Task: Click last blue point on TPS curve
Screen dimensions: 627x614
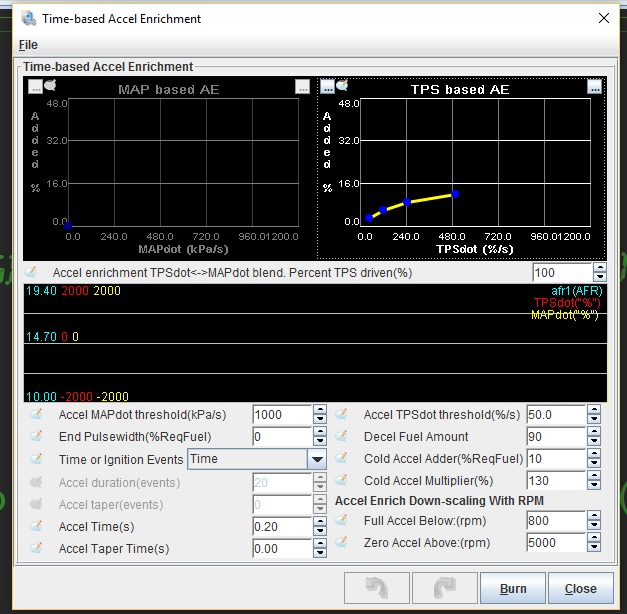Action: [455, 194]
